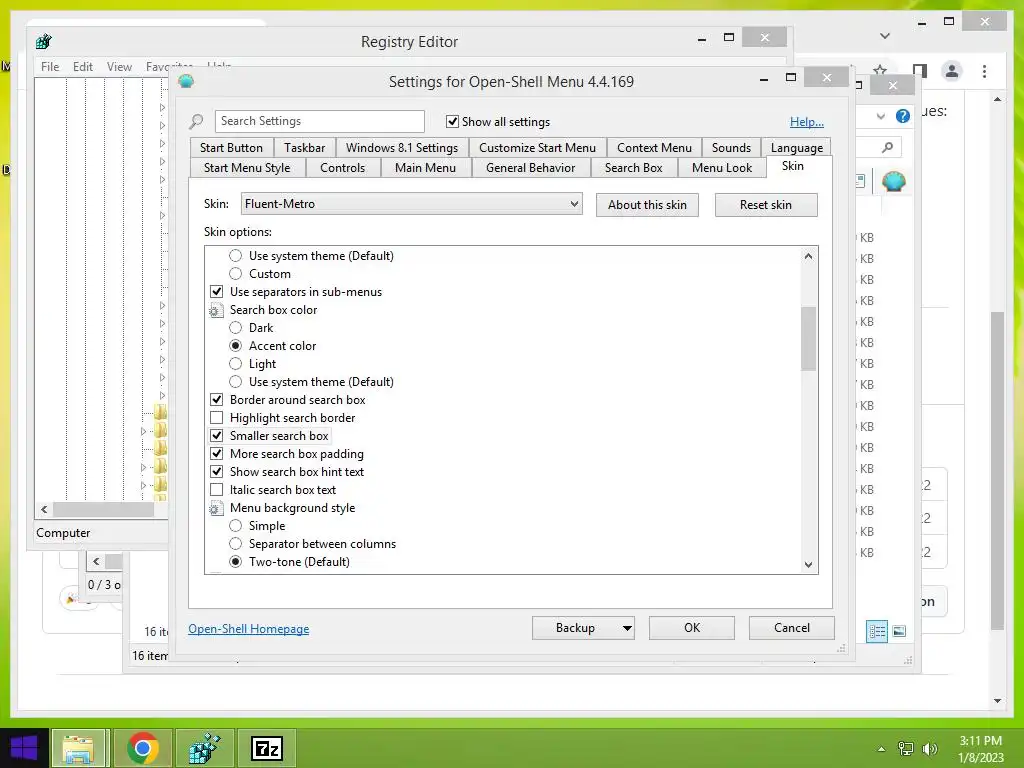Click the Open-Shell shell icon in the background window
Viewport: 1024px width, 768px height.
(x=893, y=181)
